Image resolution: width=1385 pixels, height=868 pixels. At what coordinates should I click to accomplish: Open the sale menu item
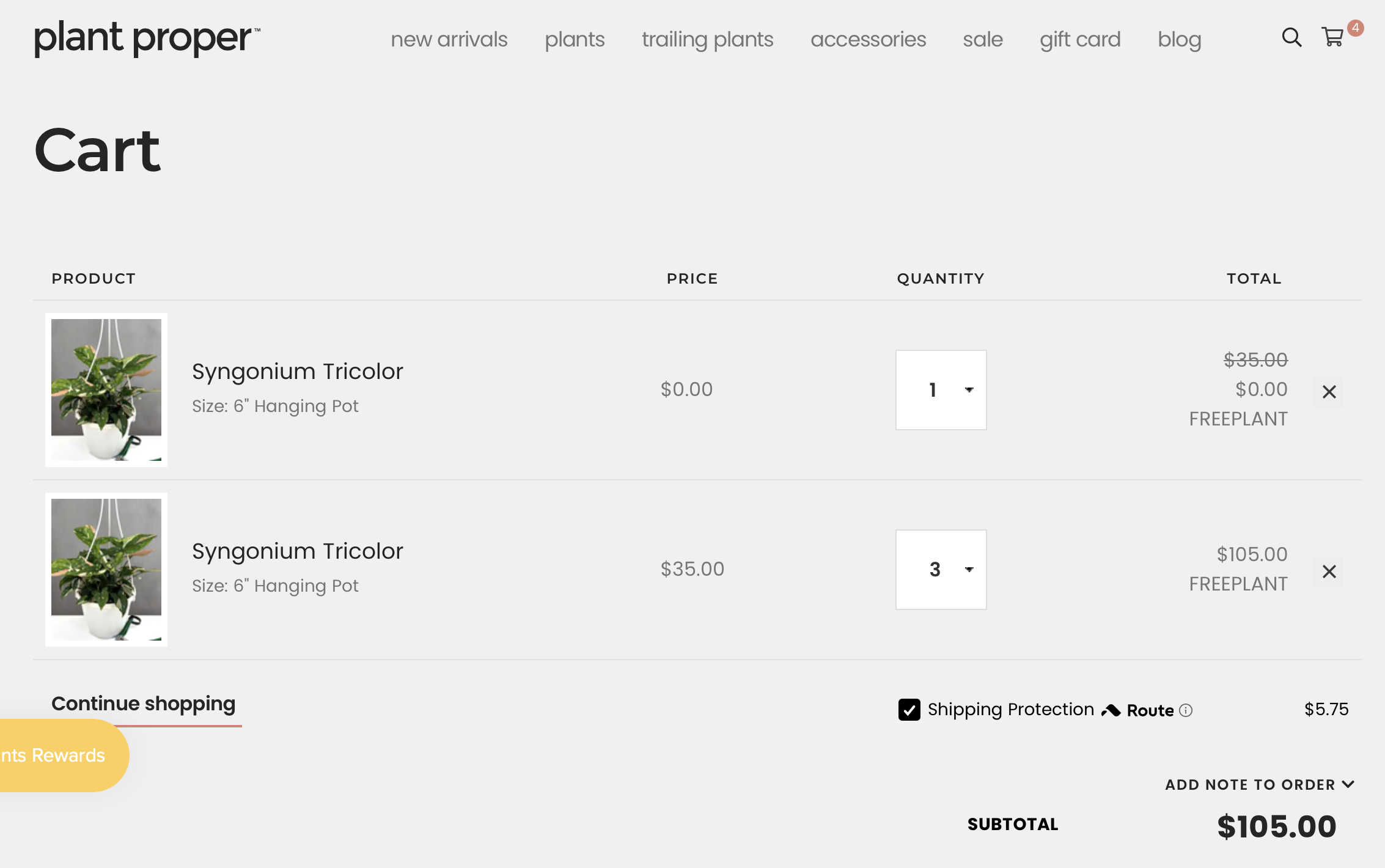click(x=983, y=40)
